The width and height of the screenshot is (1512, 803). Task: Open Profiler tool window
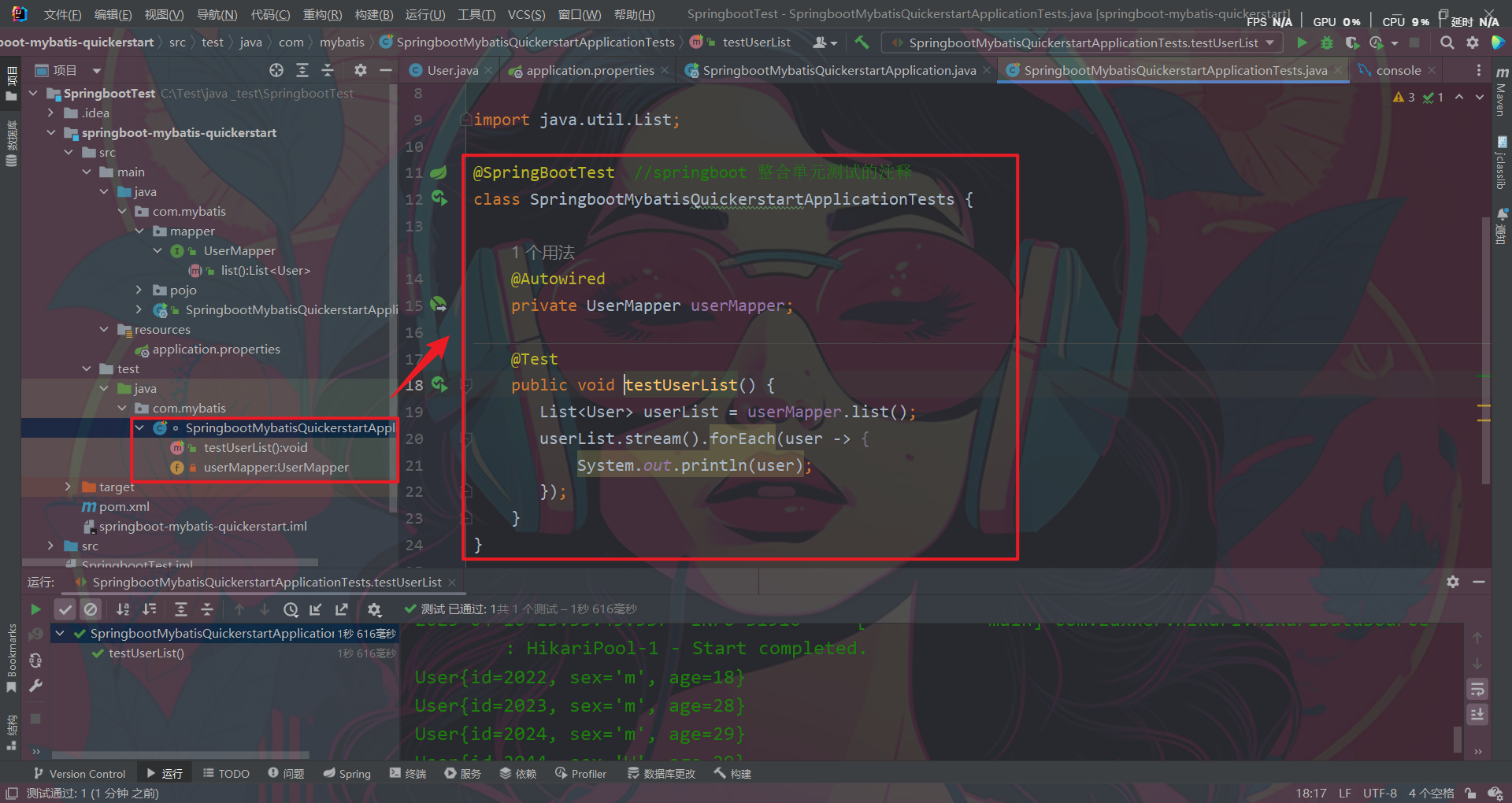580,774
